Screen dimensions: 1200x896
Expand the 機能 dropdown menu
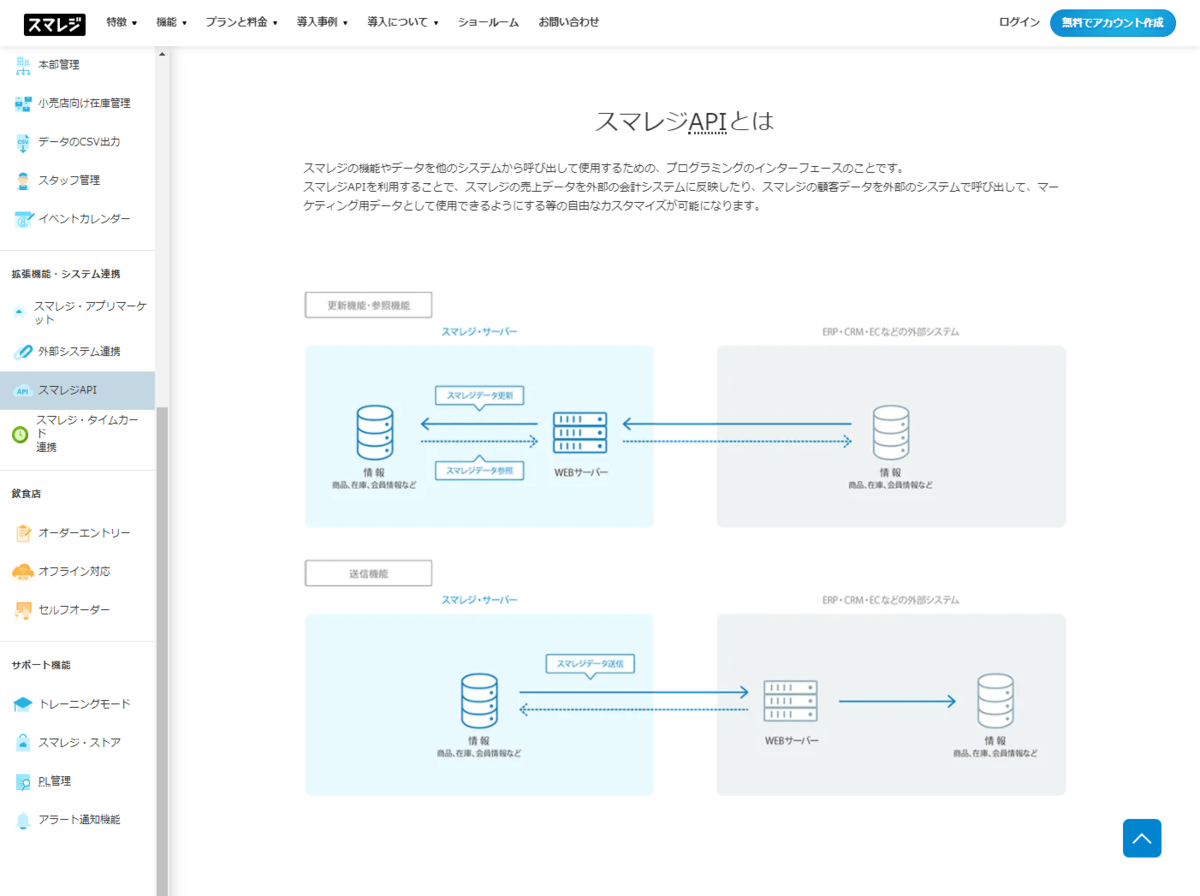click(172, 22)
